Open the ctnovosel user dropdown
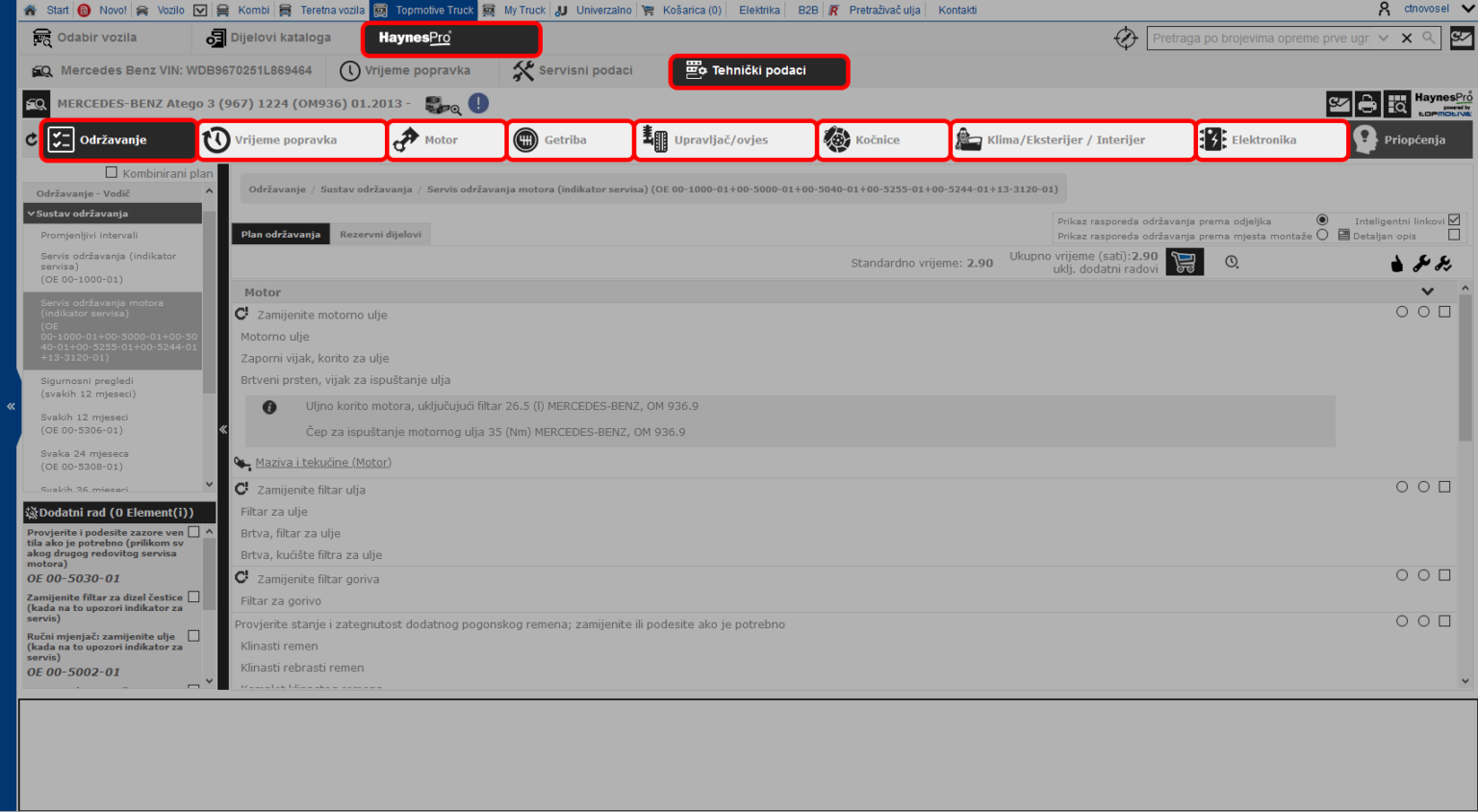Viewport: 1478px width, 812px height. pyautogui.click(x=1467, y=9)
